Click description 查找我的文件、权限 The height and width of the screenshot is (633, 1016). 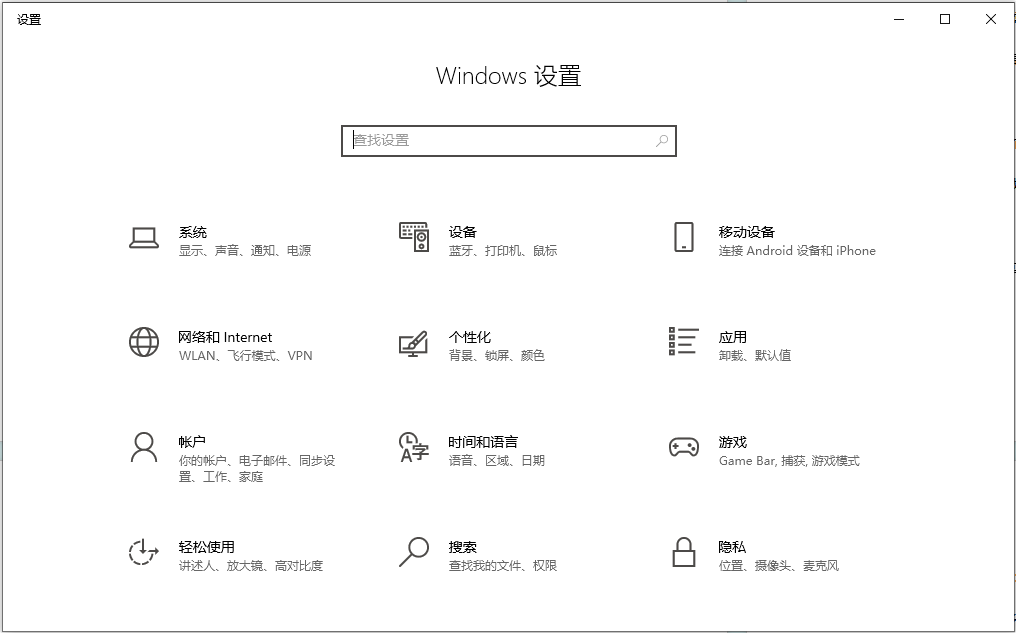point(503,566)
